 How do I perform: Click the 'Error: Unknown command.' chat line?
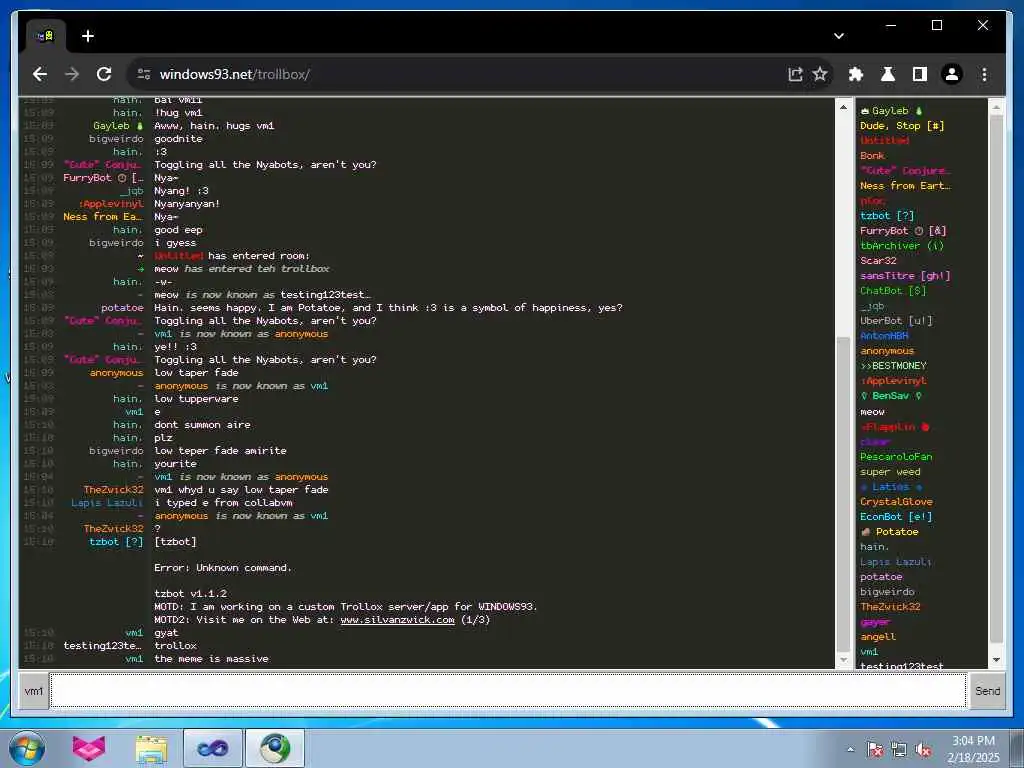point(223,568)
